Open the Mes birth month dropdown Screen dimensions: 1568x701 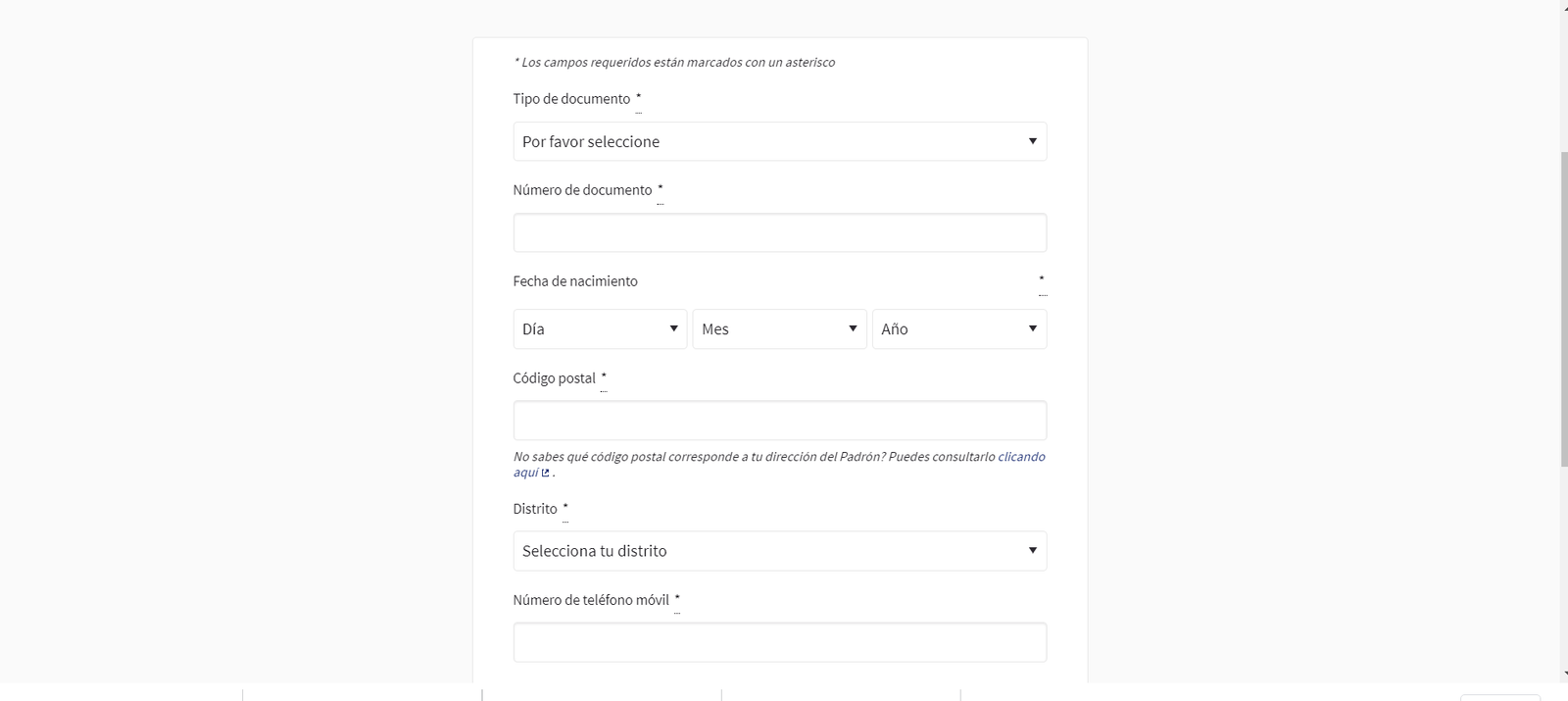point(779,328)
